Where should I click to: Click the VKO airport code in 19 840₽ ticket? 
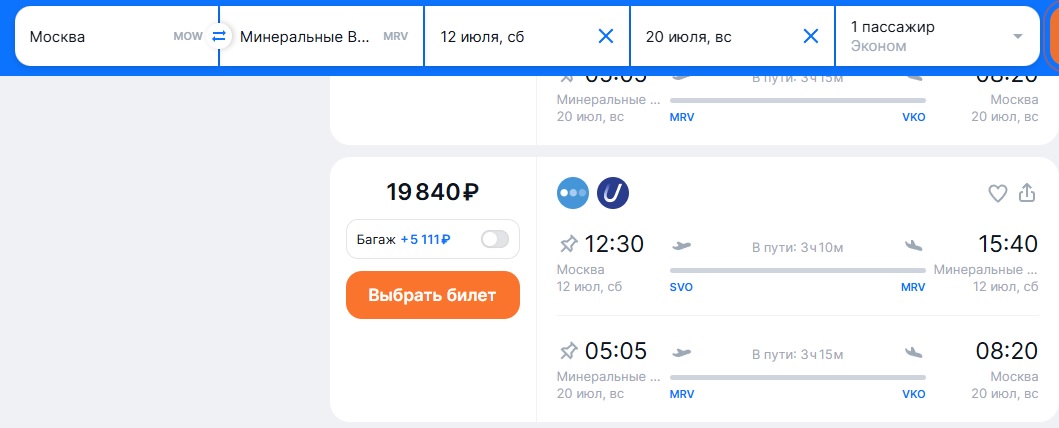(x=914, y=394)
